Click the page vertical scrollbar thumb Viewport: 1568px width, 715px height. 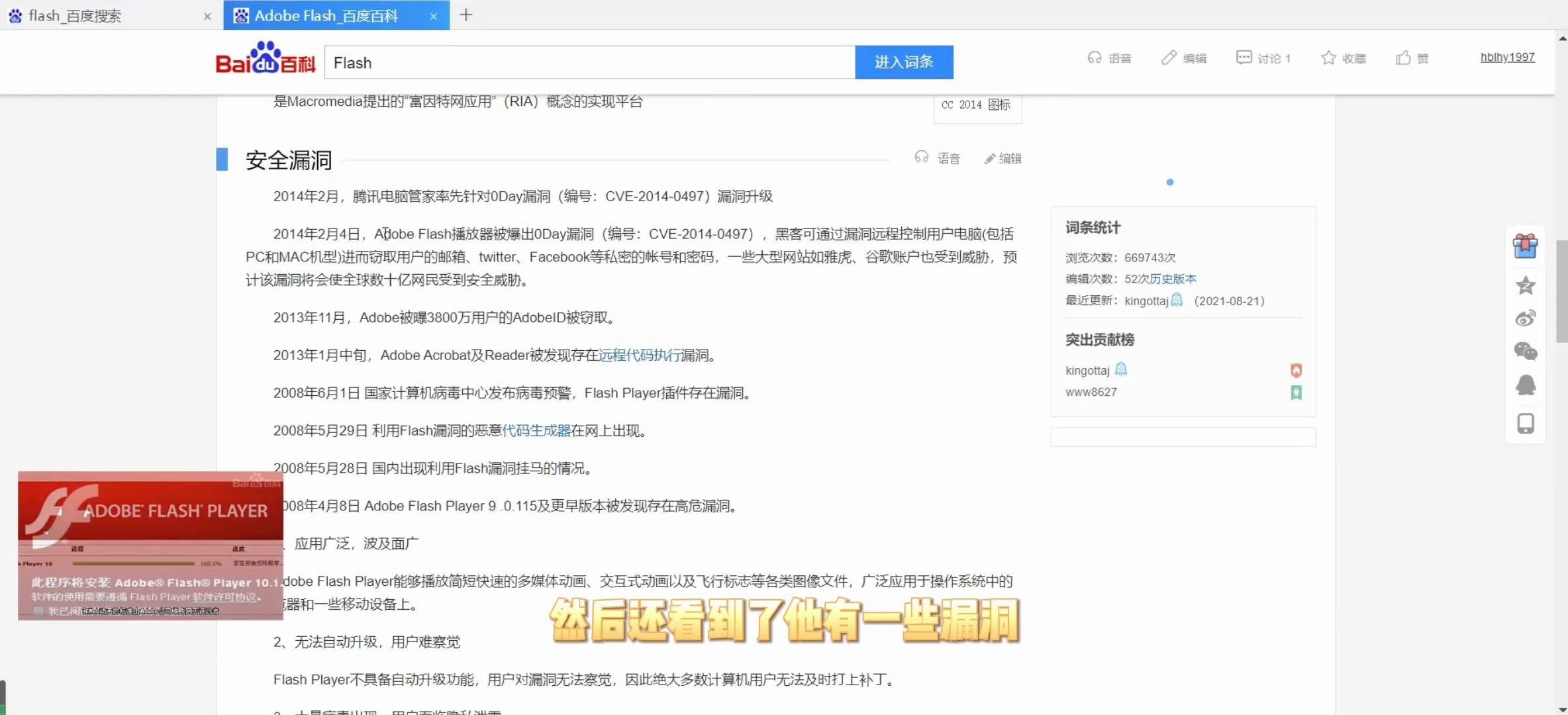1561,291
